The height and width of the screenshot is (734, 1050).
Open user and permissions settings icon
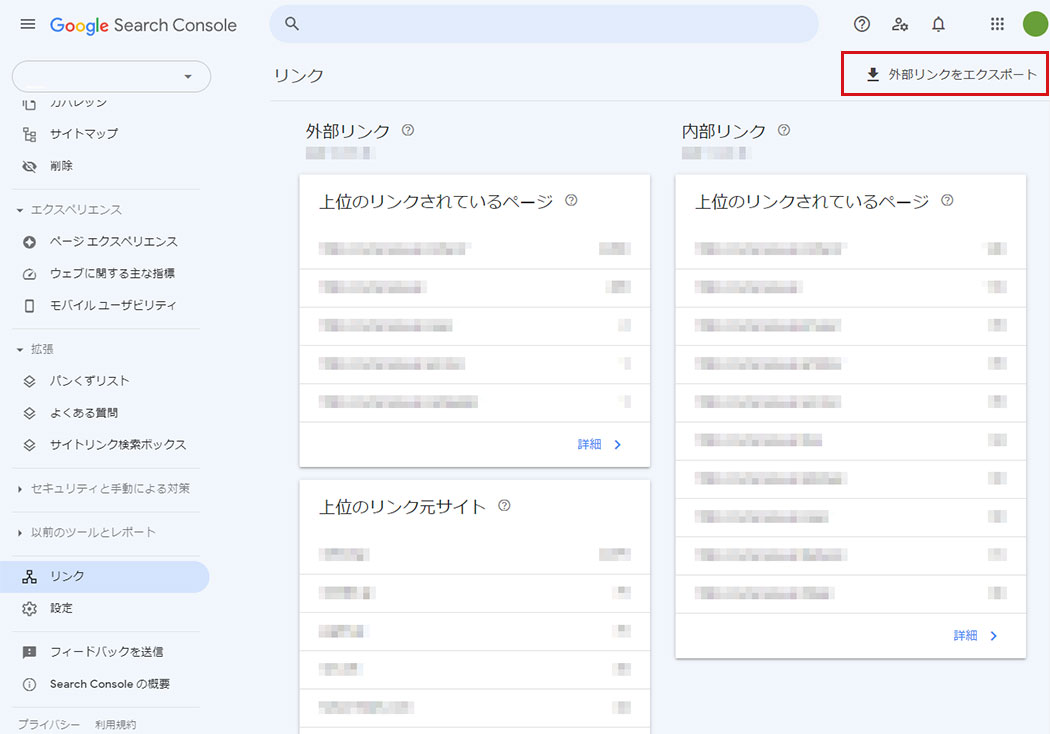[x=900, y=25]
